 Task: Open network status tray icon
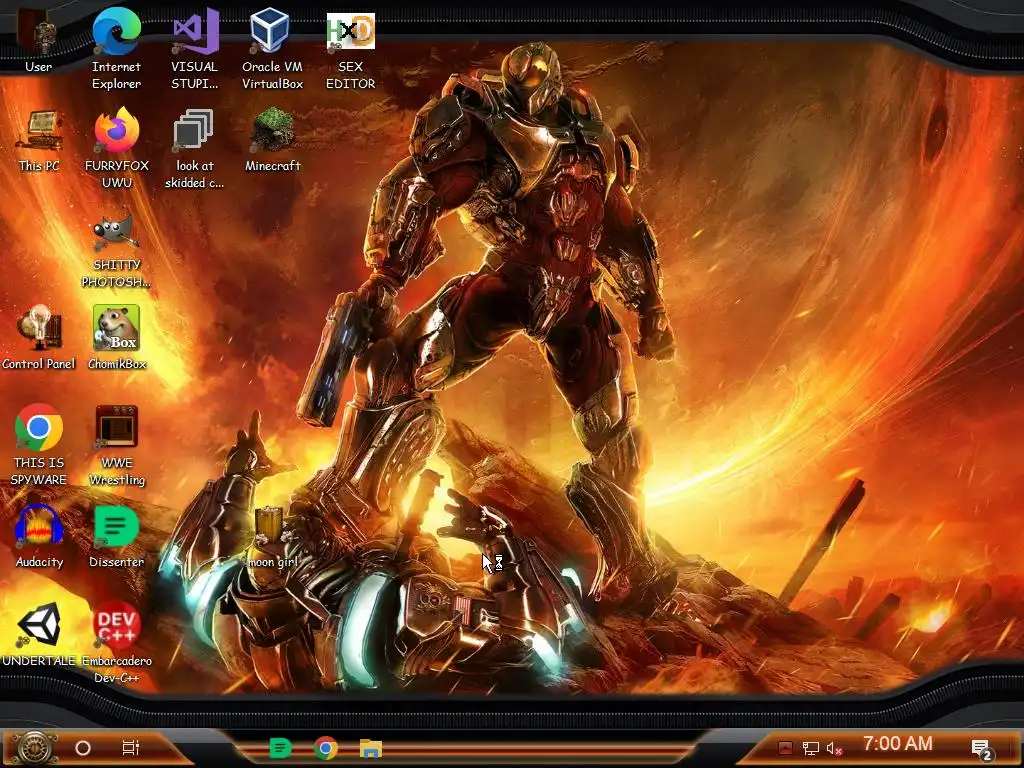pos(810,748)
